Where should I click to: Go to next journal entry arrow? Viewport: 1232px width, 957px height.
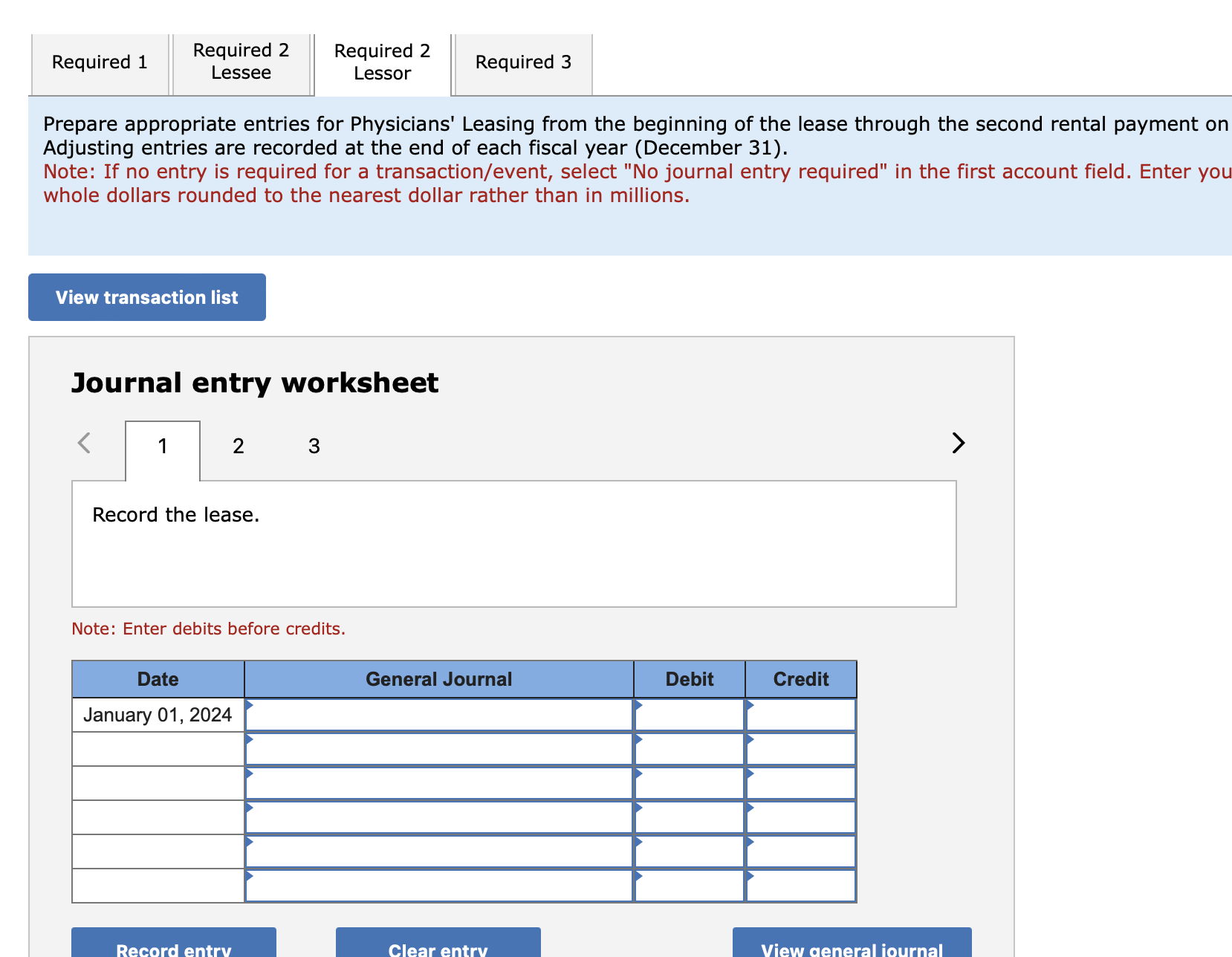[x=959, y=443]
